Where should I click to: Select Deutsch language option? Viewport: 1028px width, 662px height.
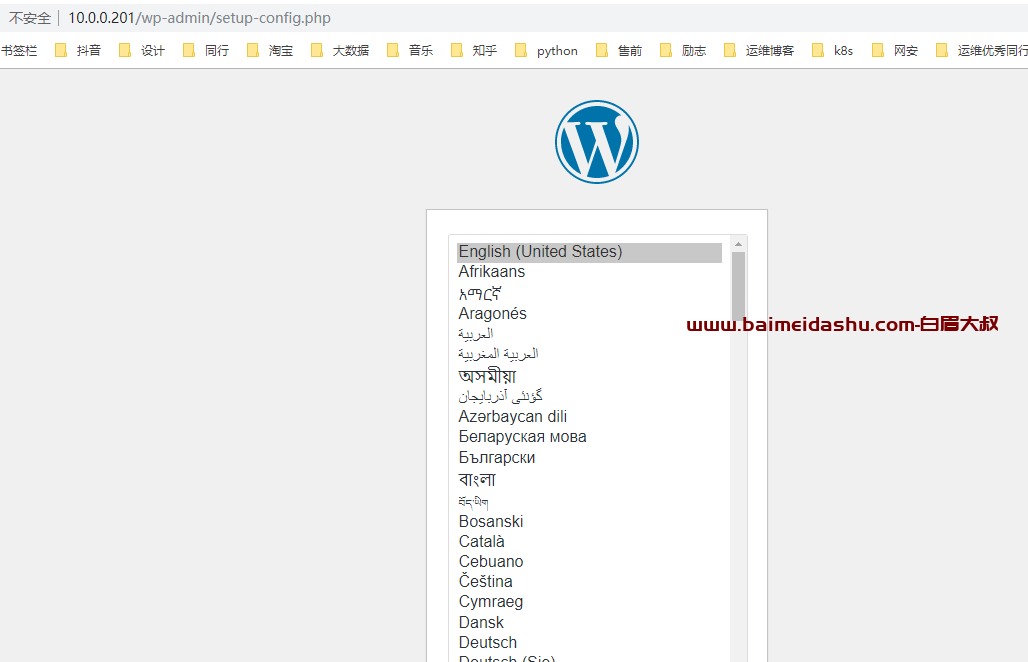coord(589,642)
